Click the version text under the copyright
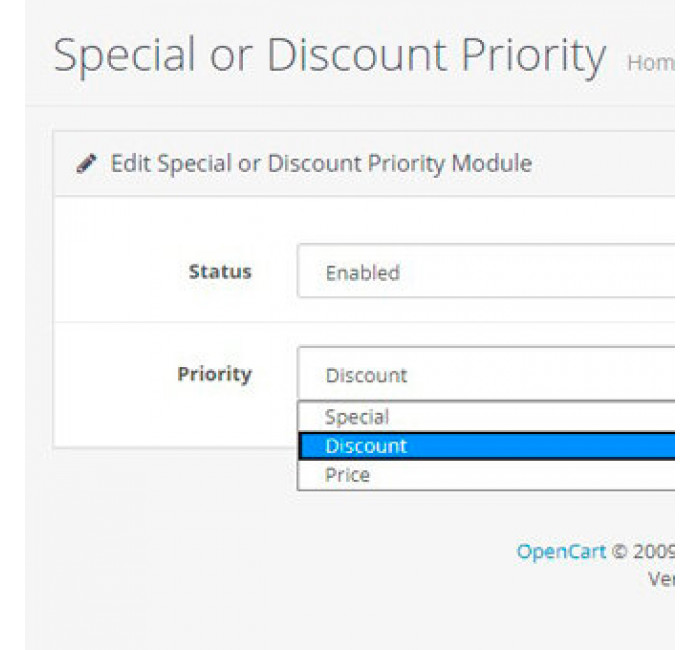Viewport: 700px width, 650px height. click(662, 579)
